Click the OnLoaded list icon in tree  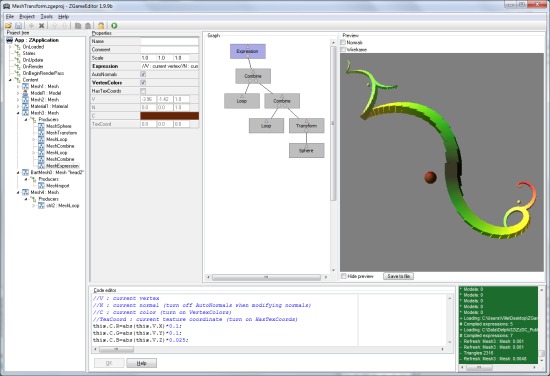click(x=18, y=47)
